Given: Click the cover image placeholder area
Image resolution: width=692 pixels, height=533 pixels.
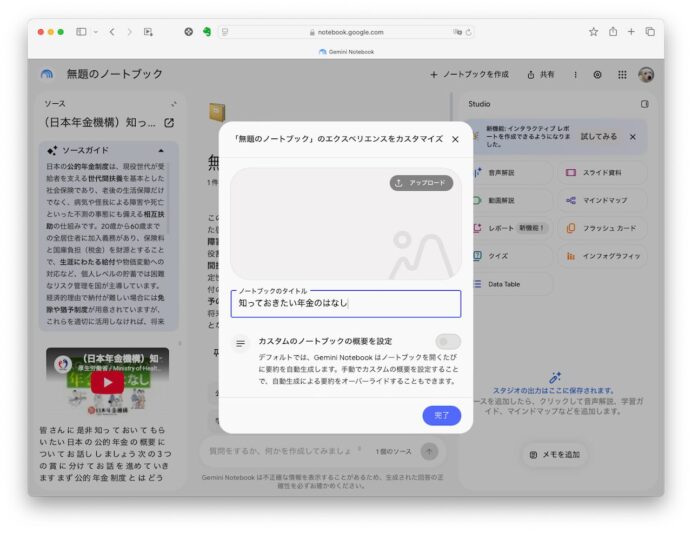Looking at the screenshot, I should pos(346,224).
